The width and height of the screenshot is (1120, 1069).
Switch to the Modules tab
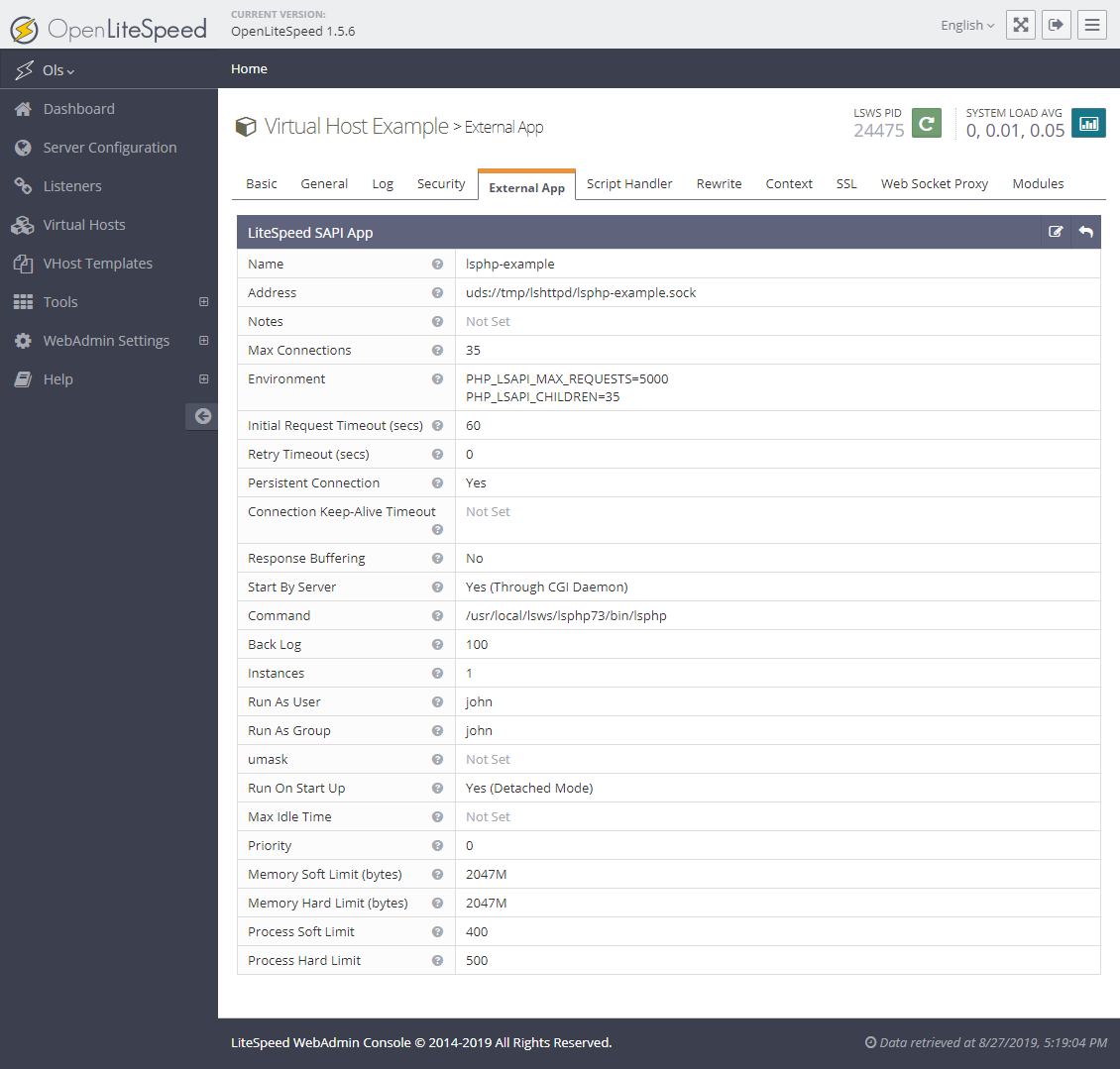pos(1038,183)
